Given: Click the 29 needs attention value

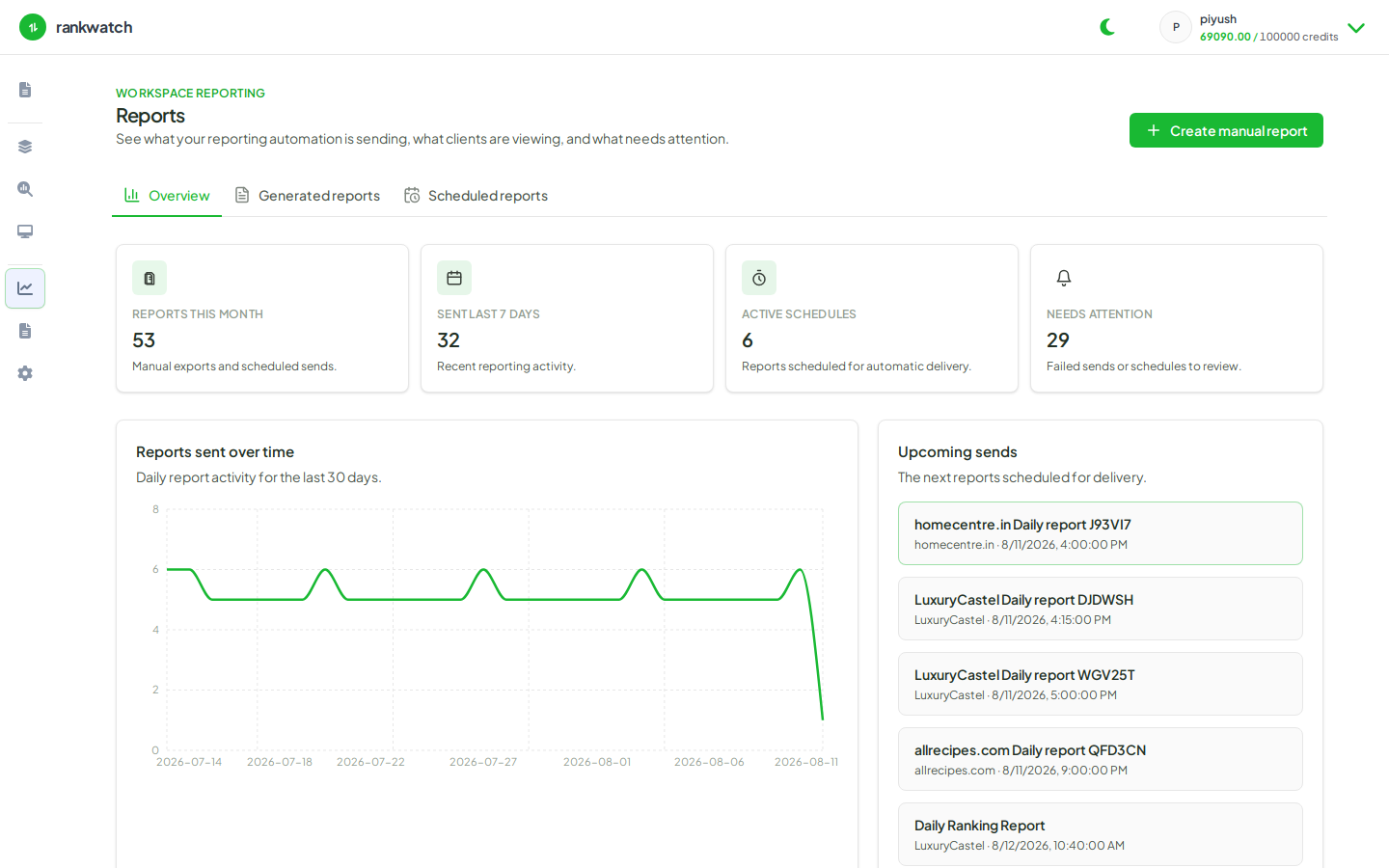Looking at the screenshot, I should pyautogui.click(x=1058, y=340).
